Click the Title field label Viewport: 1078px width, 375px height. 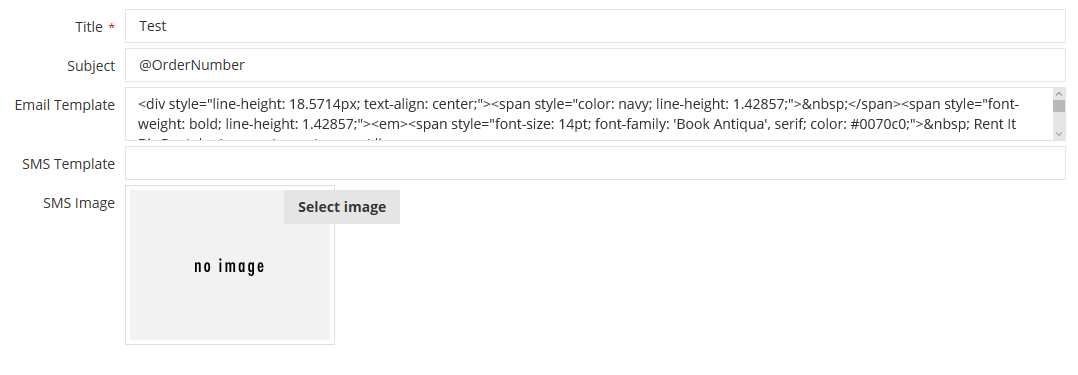click(89, 27)
